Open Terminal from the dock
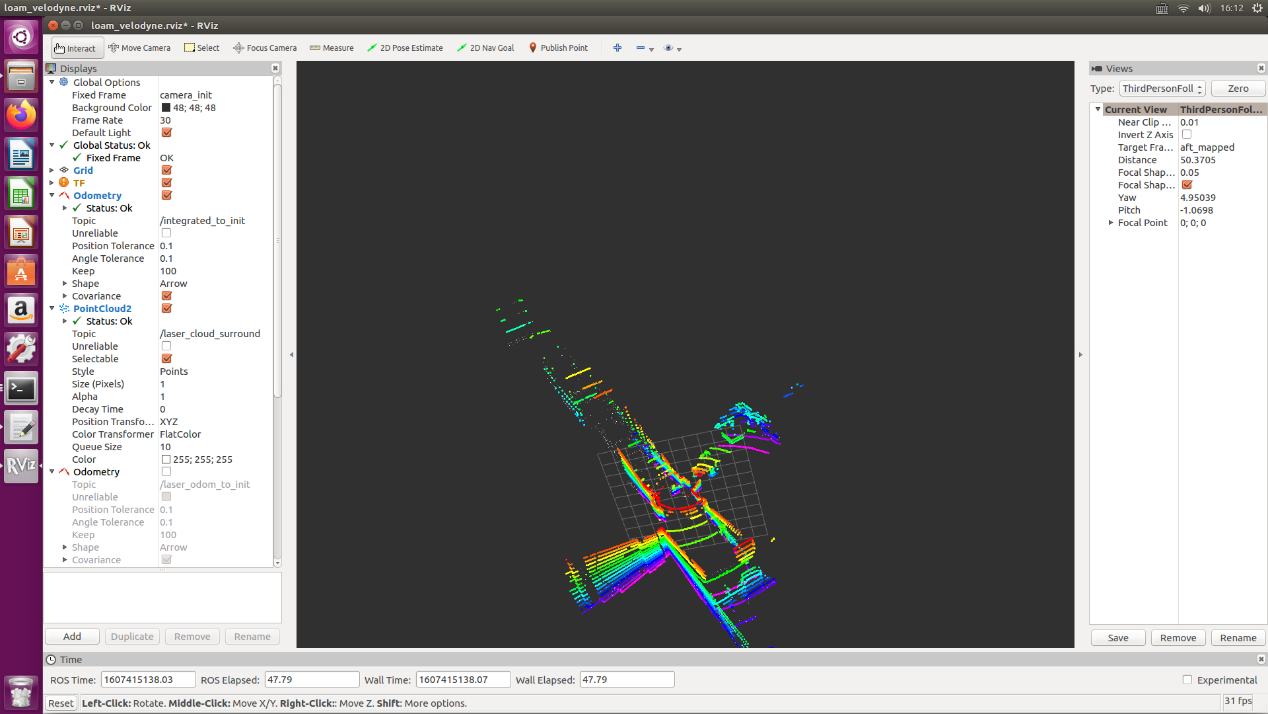The width and height of the screenshot is (1268, 714). click(x=21, y=388)
